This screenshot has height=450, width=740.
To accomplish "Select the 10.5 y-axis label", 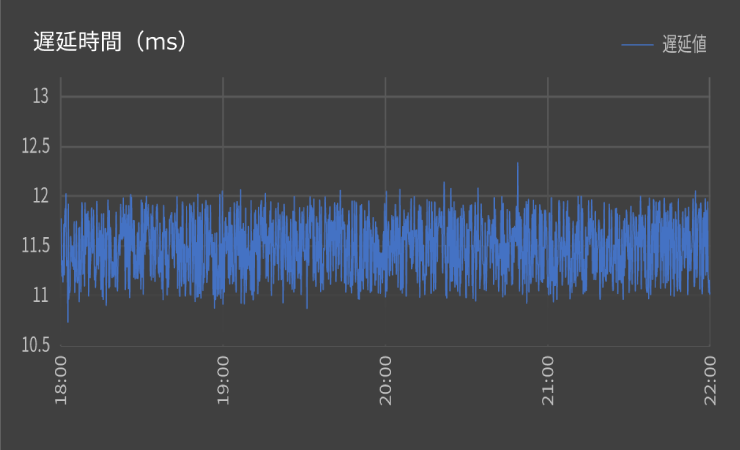I will click(x=35, y=345).
